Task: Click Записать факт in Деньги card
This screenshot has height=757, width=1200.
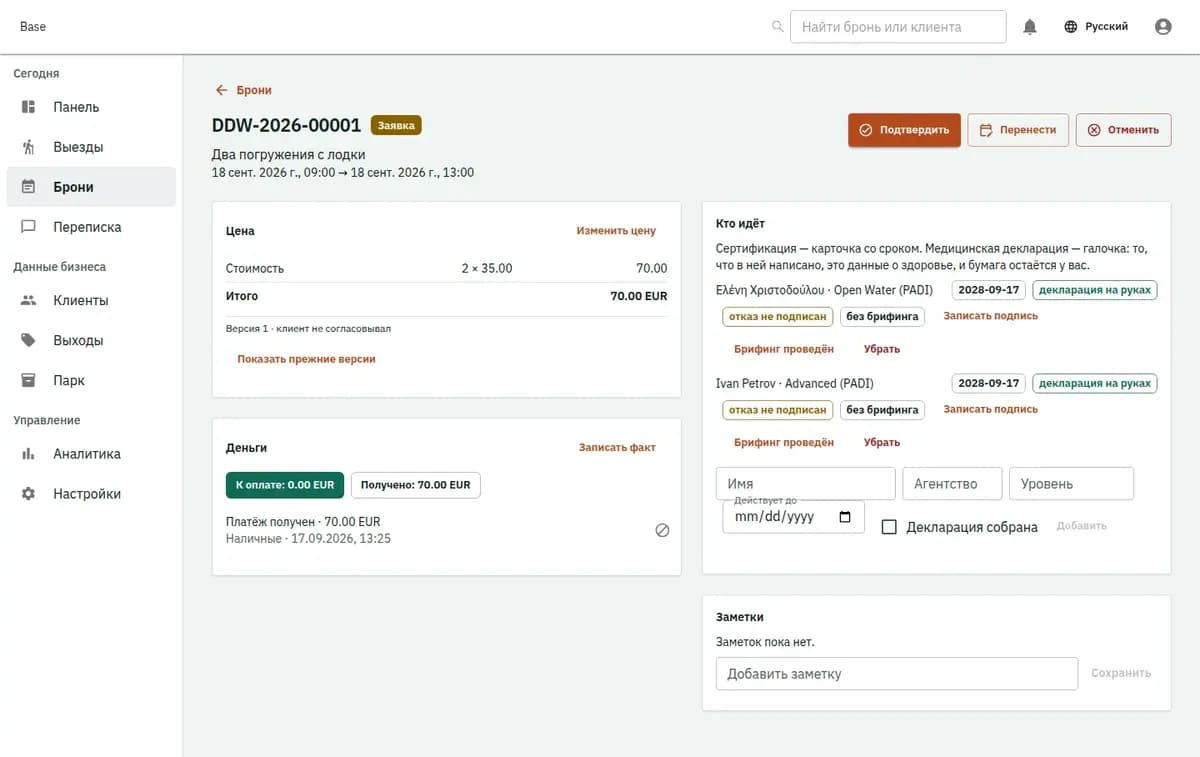Action: pyautogui.click(x=617, y=448)
